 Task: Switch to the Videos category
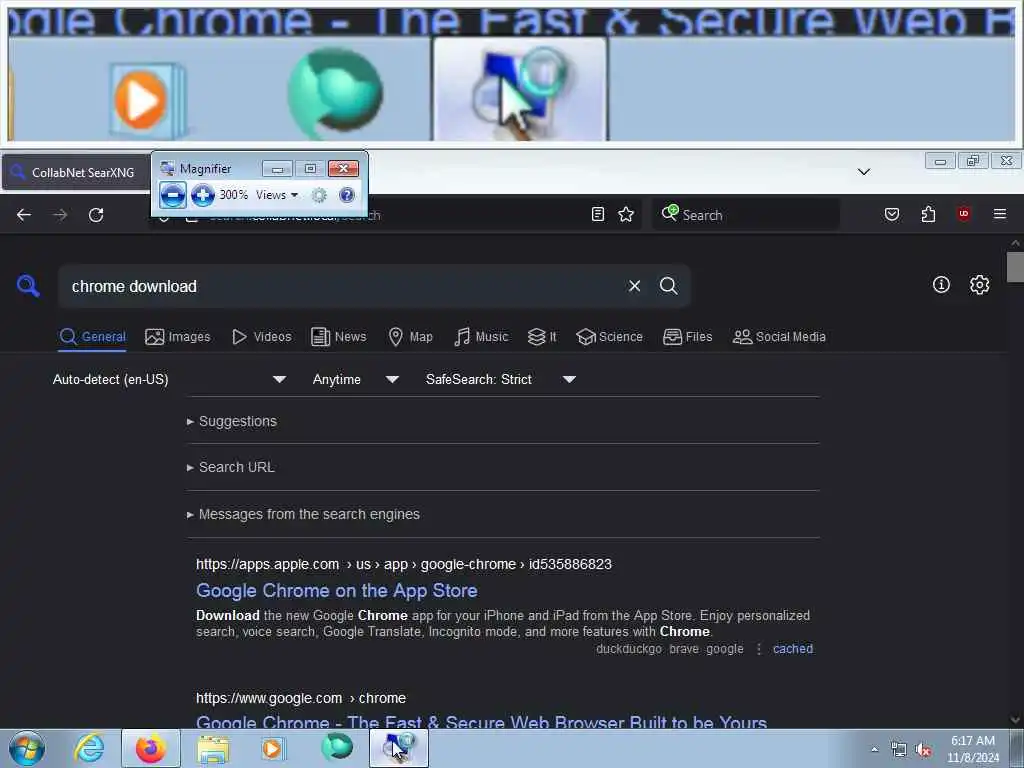pyautogui.click(x=262, y=337)
